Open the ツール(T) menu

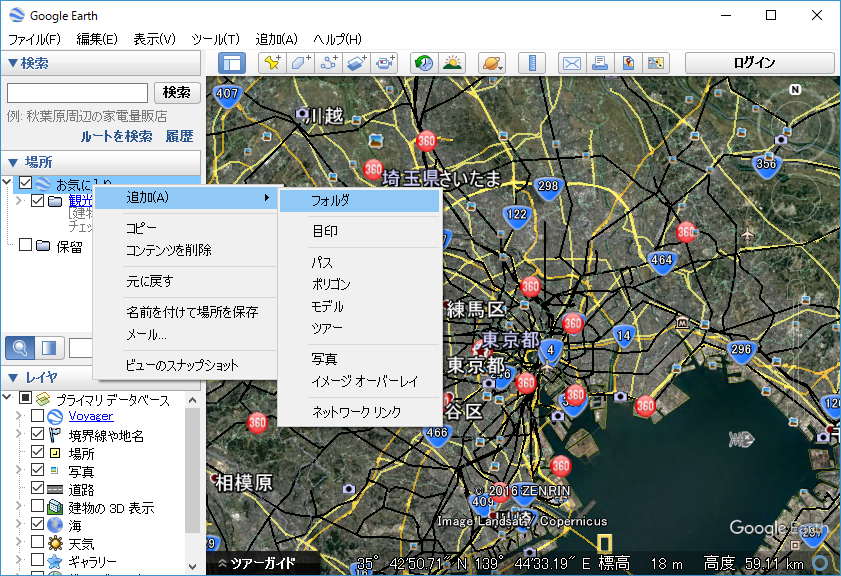pos(216,39)
